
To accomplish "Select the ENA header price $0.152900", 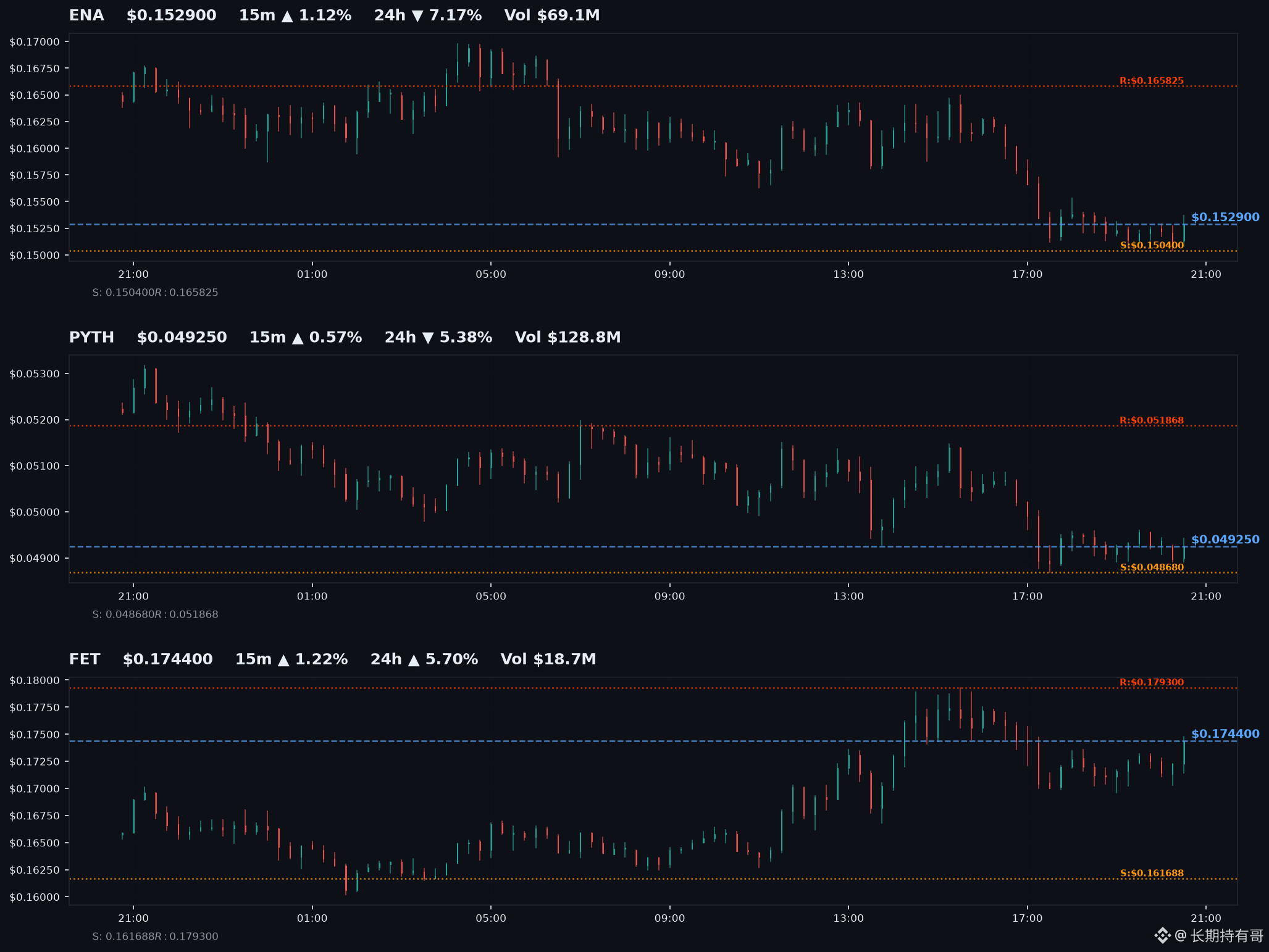I will point(172,15).
